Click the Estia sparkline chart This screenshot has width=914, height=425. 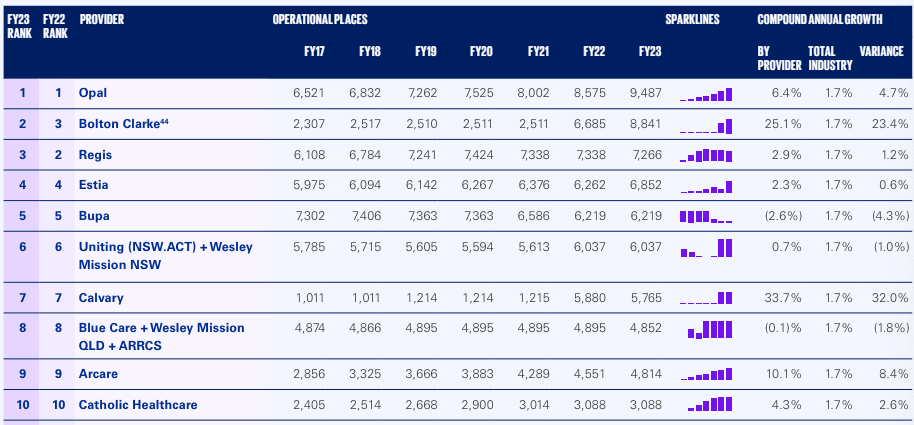(x=706, y=187)
